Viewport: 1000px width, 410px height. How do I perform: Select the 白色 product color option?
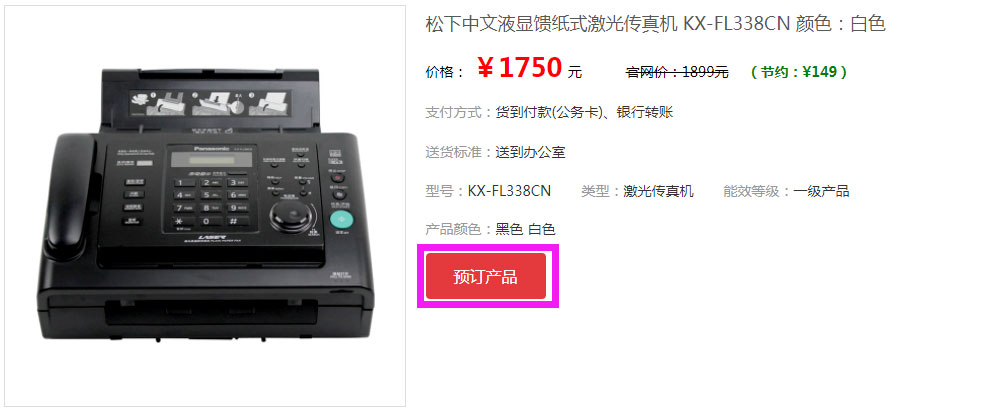(x=541, y=229)
